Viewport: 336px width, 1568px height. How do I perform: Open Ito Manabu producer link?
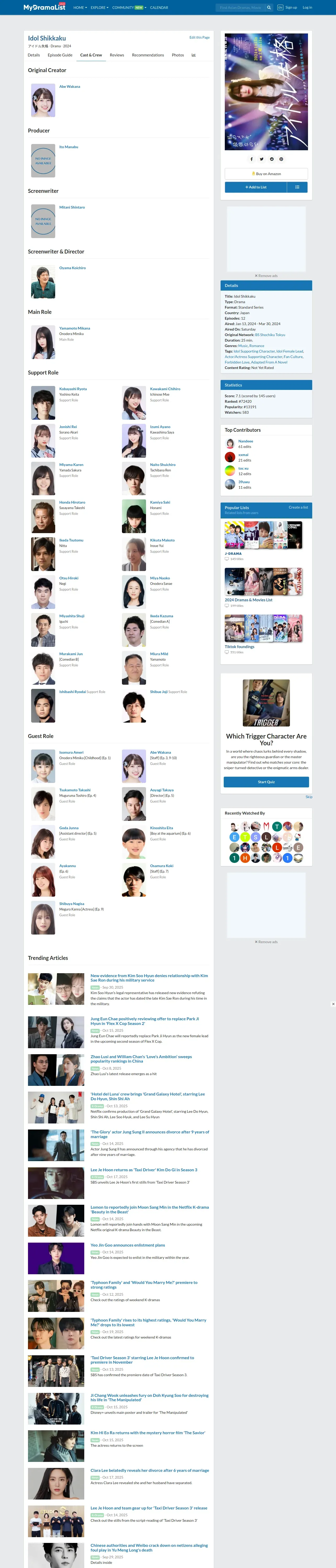69,147
